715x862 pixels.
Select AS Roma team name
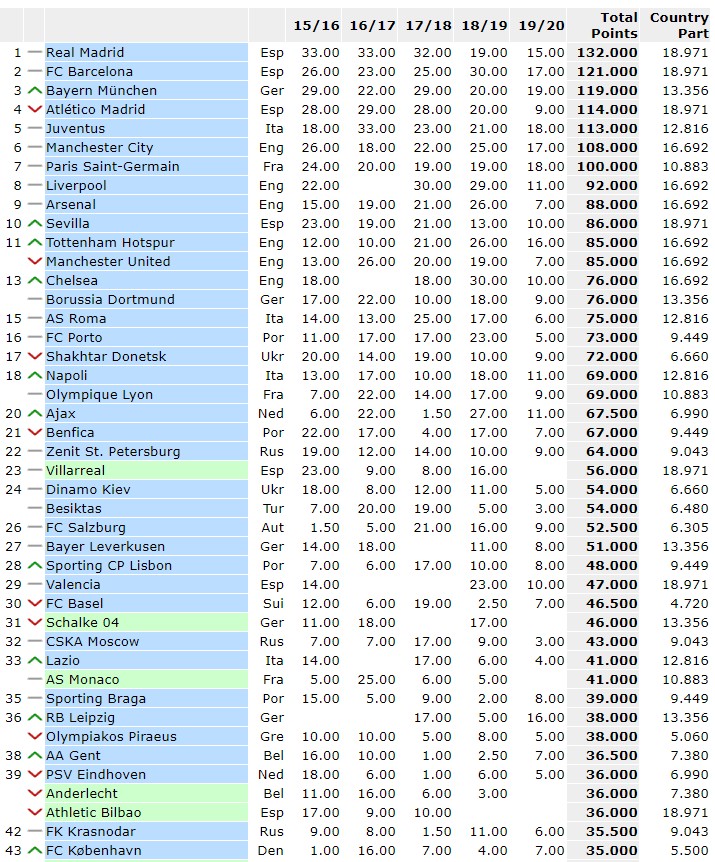pyautogui.click(x=76, y=319)
